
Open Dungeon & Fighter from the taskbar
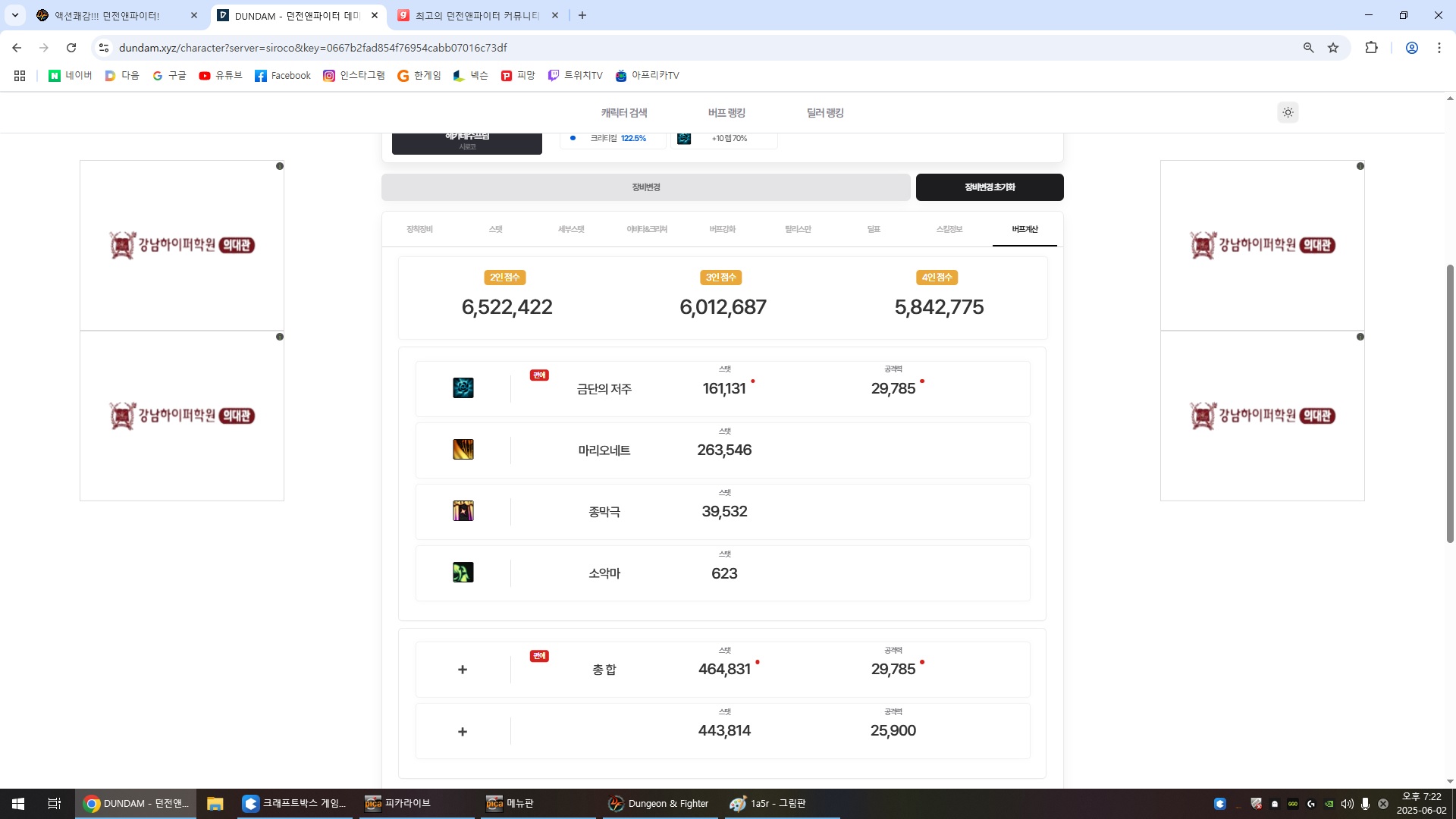point(659,804)
